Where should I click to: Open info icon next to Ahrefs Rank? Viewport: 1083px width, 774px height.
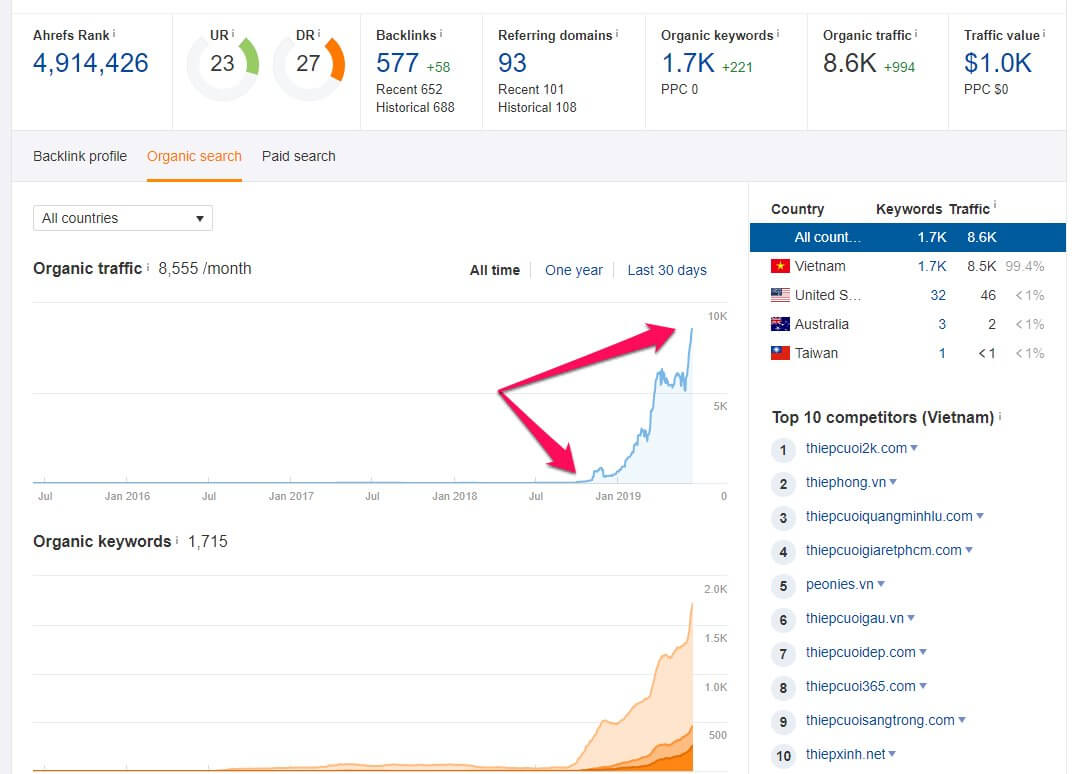[114, 32]
